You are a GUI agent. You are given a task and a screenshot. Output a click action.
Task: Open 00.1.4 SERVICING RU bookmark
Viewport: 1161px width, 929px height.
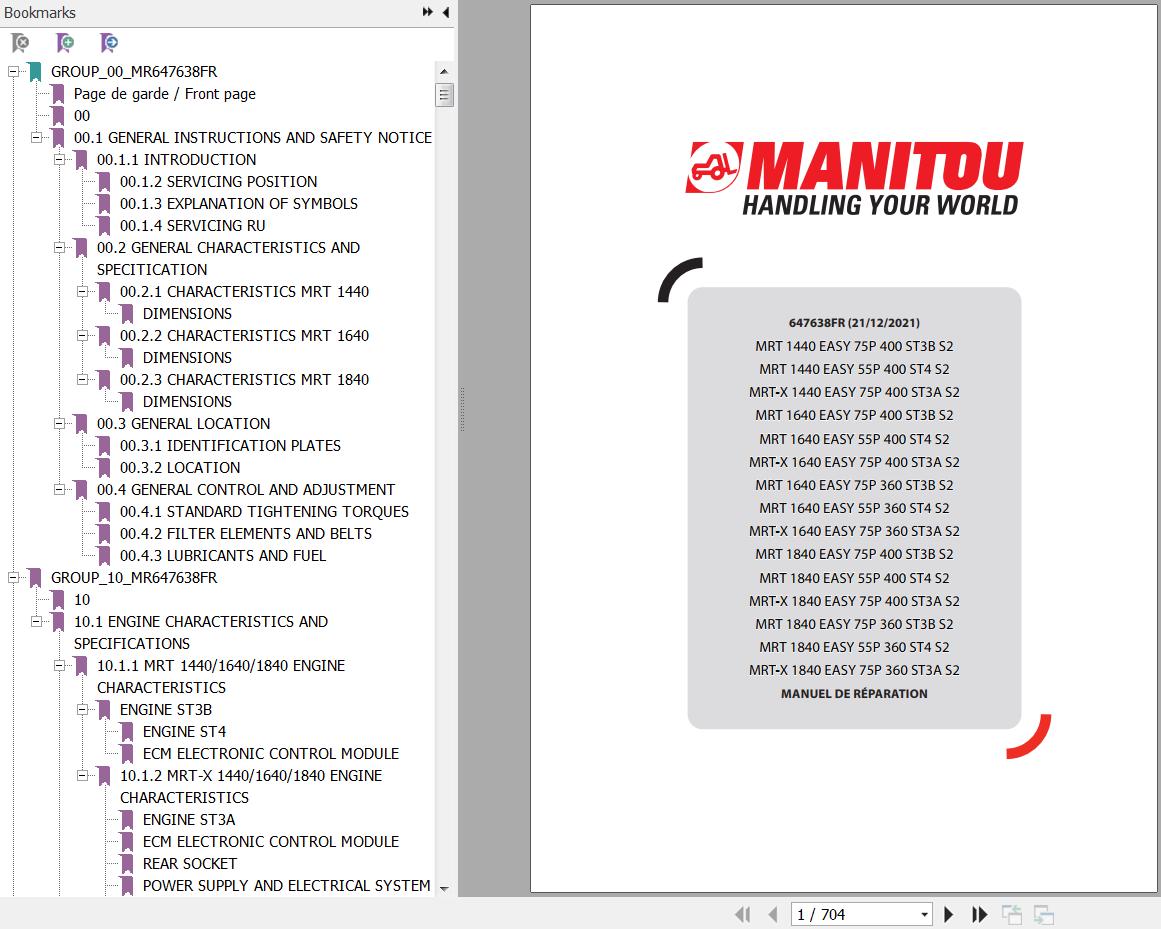[193, 226]
